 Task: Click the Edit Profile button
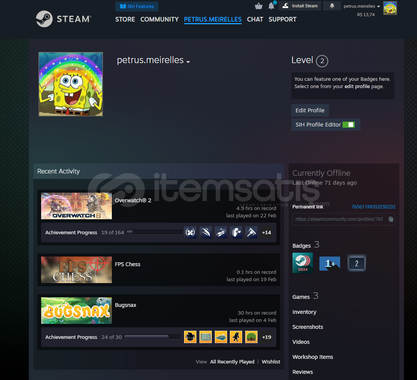pos(310,110)
